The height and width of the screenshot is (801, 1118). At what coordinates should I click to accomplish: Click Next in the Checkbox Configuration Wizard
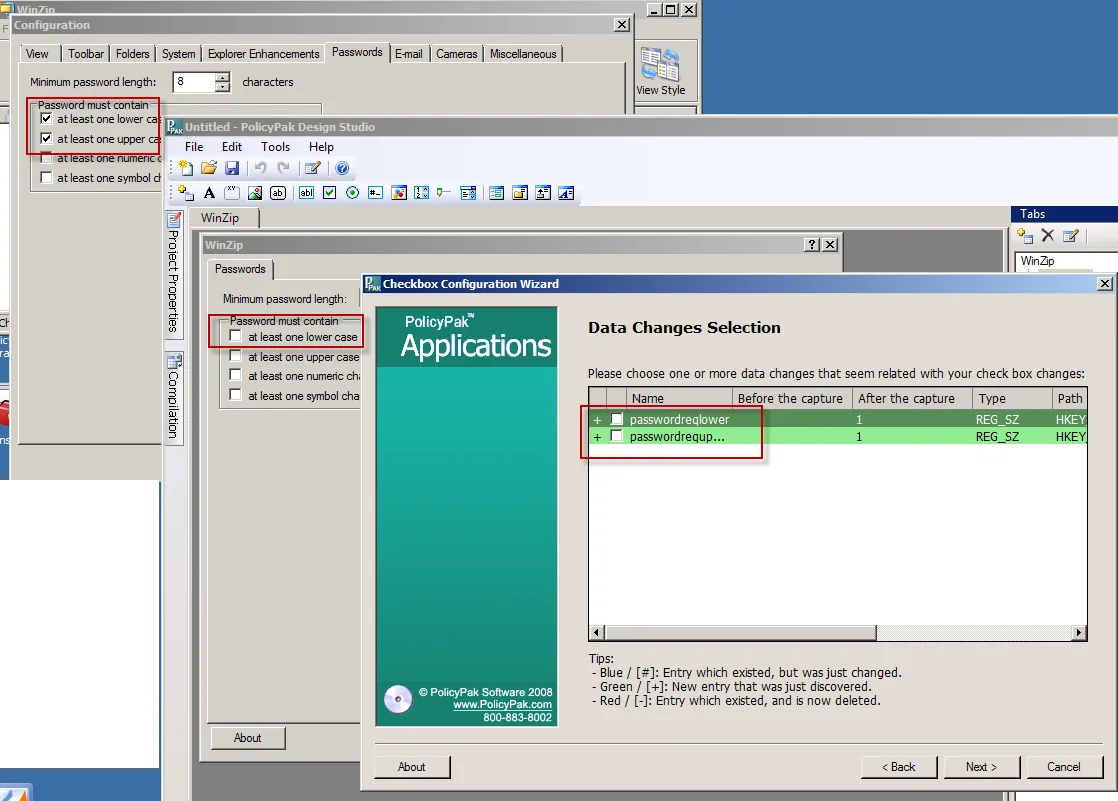(x=981, y=767)
